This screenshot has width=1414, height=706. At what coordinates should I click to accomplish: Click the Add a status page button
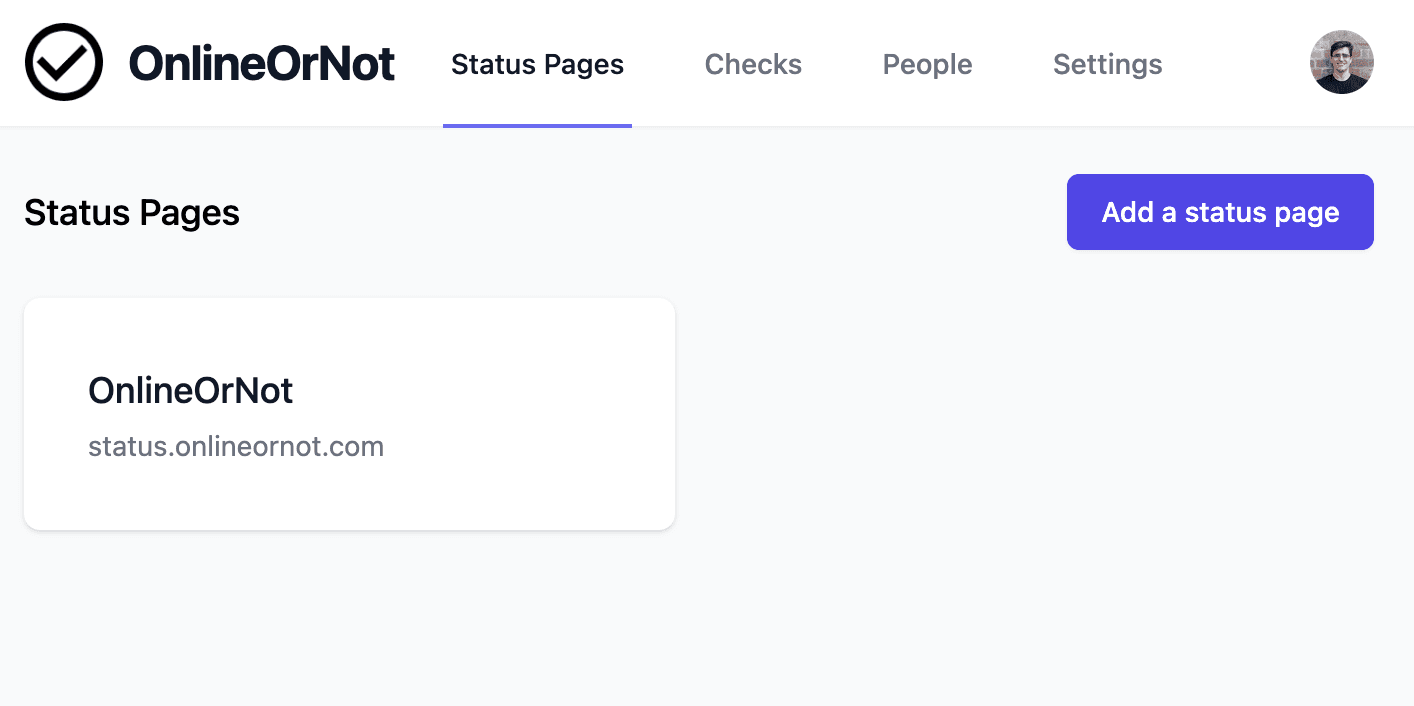[x=1220, y=212]
